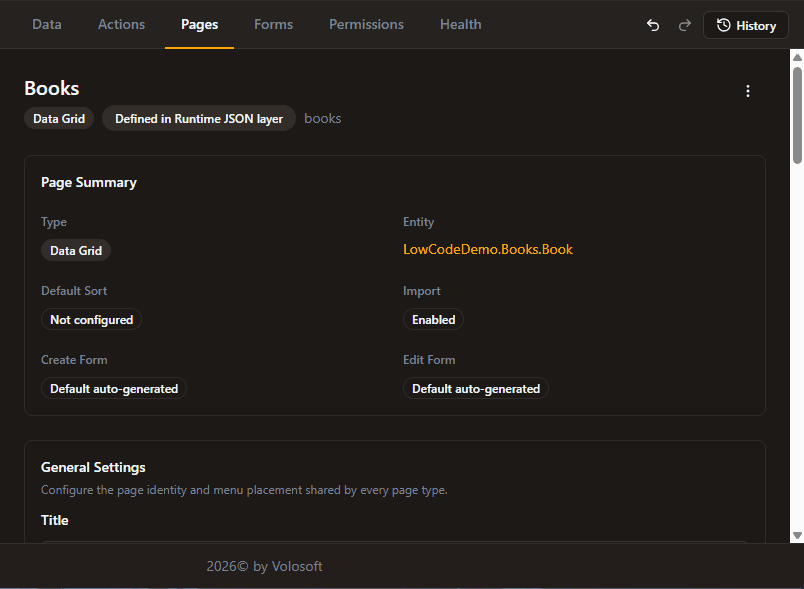Go to the Permissions tab

(366, 25)
